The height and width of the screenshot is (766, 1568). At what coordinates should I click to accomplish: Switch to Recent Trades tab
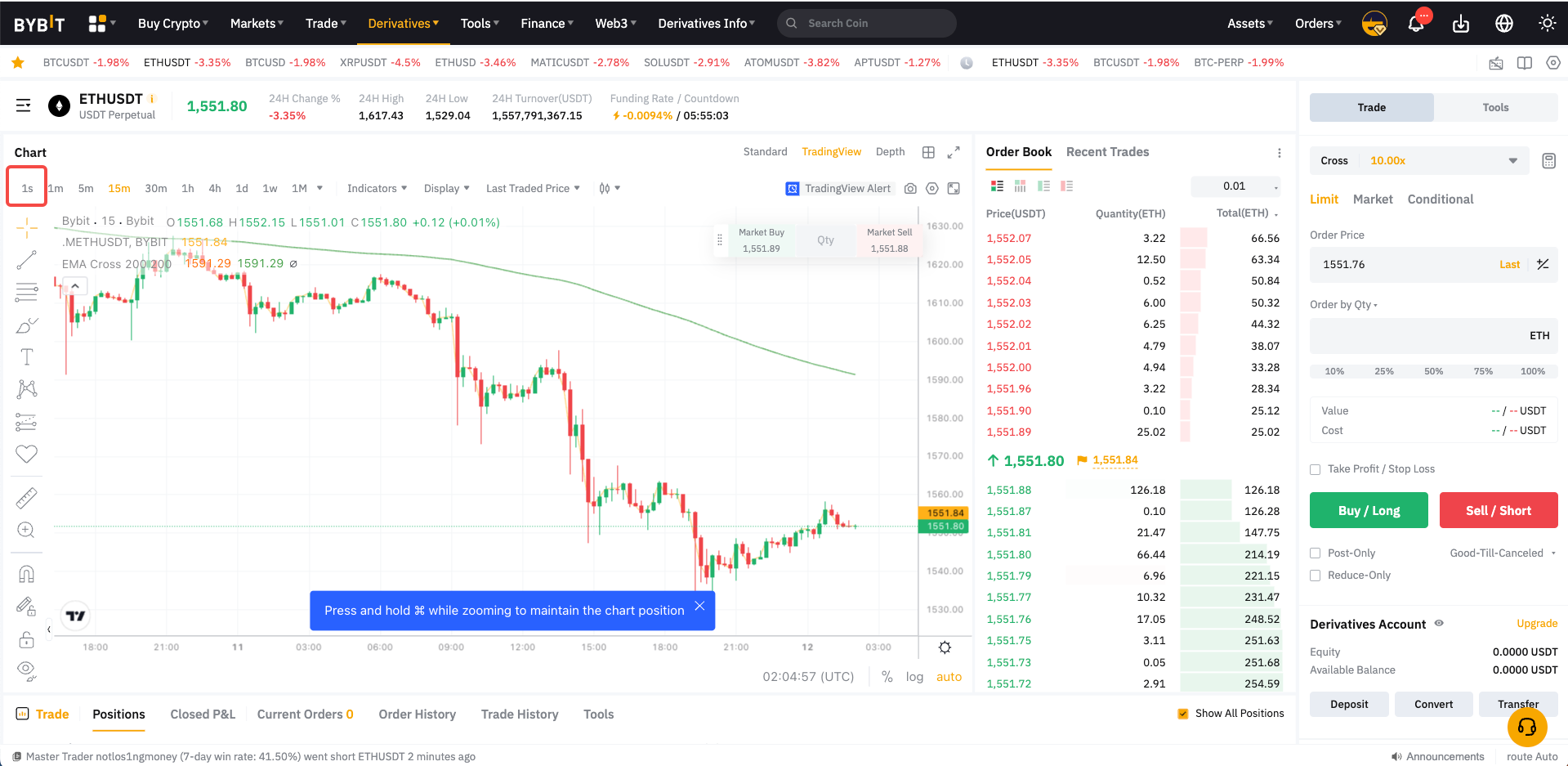1107,152
